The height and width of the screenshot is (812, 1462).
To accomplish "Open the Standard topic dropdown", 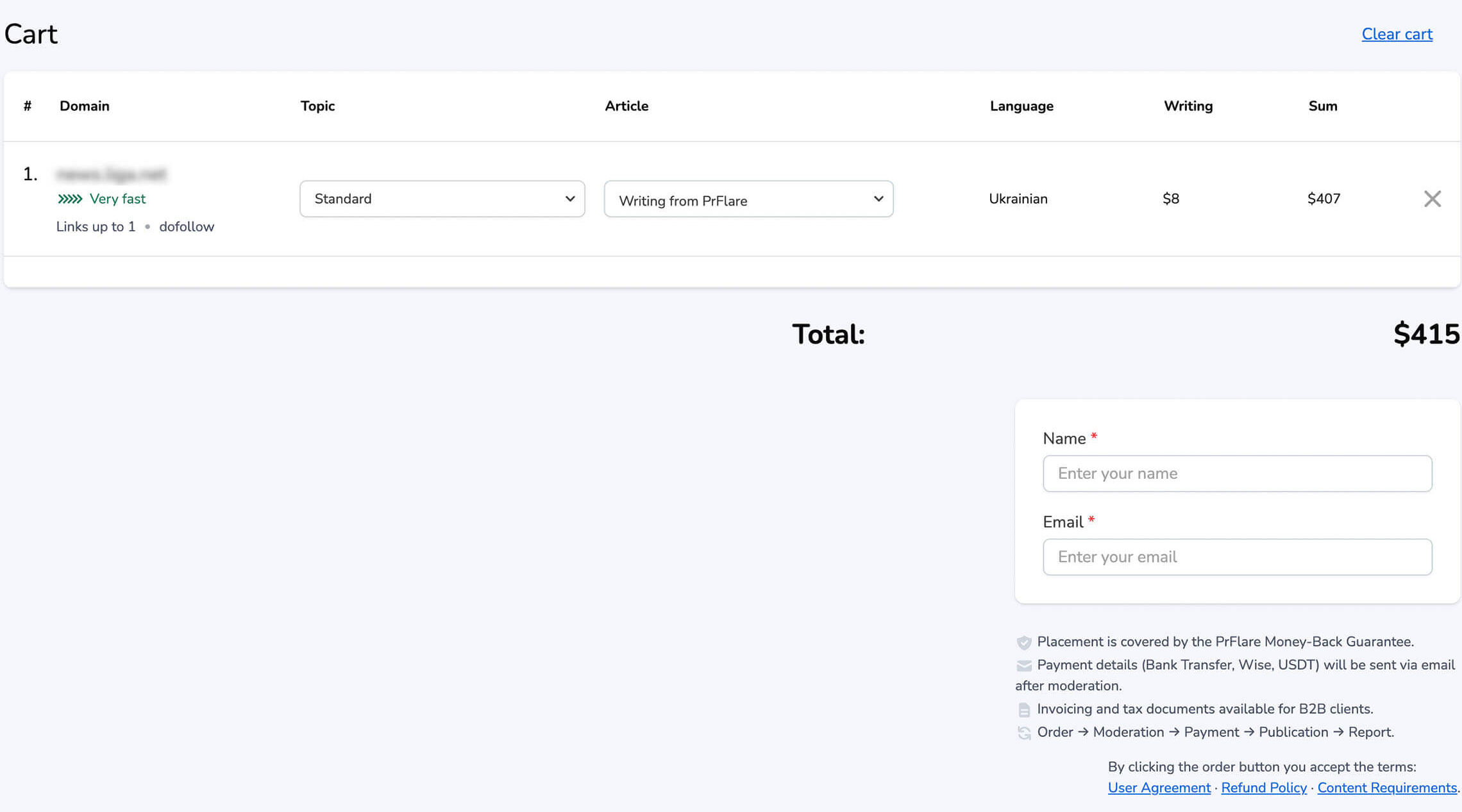I will click(x=442, y=199).
